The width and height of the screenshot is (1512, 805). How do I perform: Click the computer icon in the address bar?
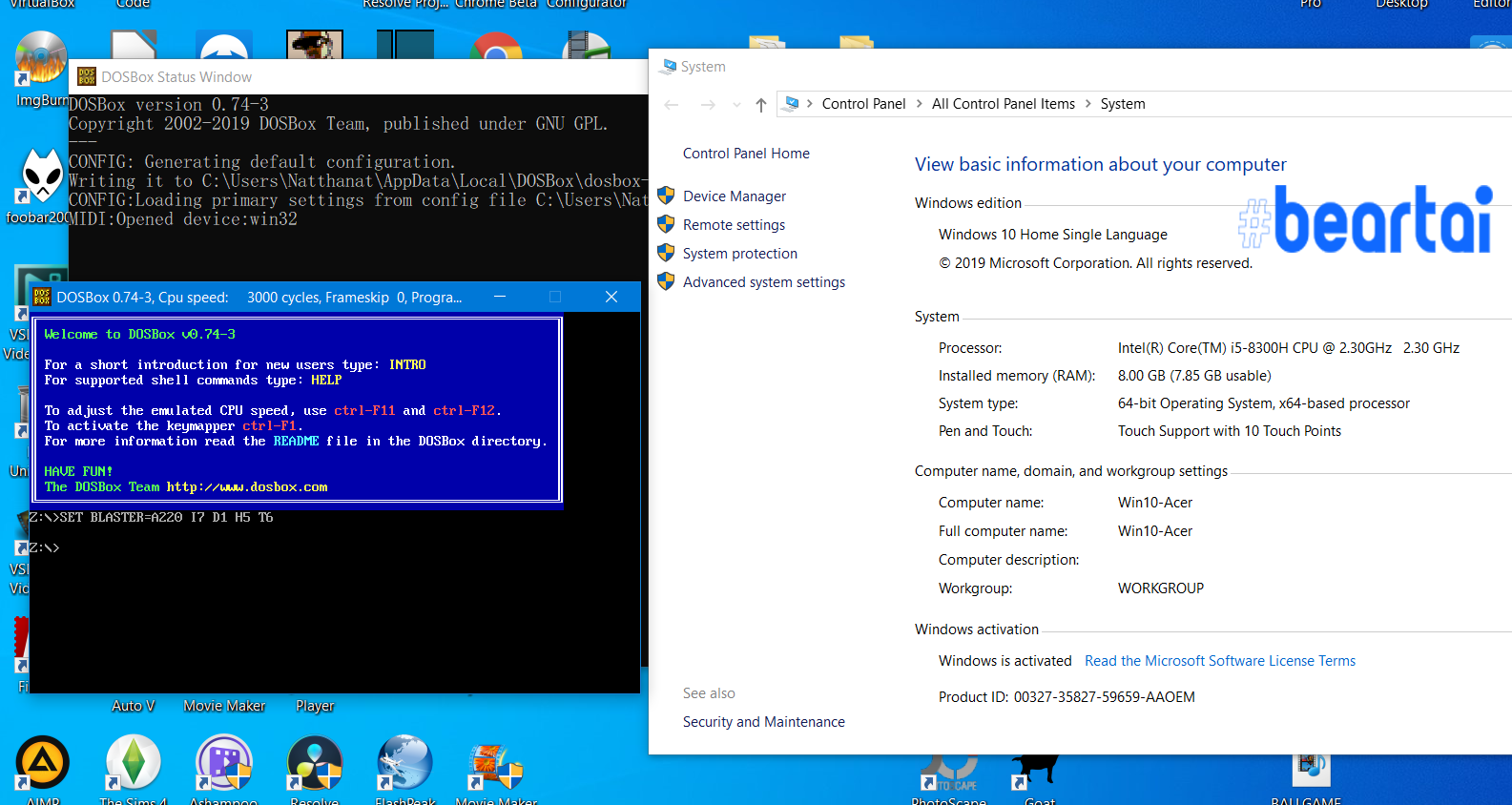click(791, 103)
